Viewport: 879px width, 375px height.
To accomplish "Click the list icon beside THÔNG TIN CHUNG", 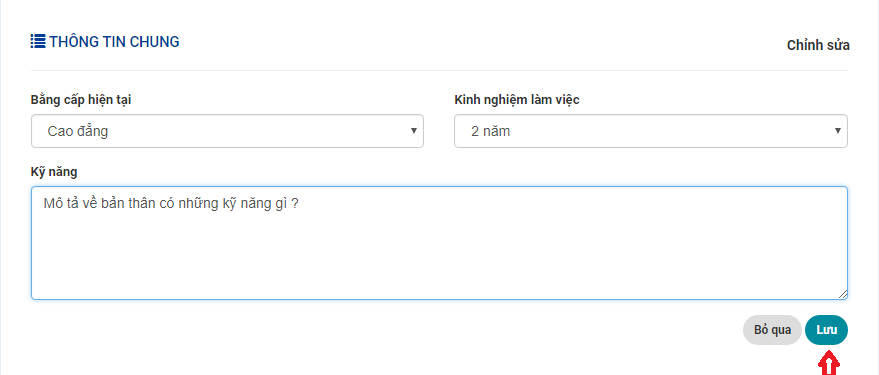I will [38, 41].
